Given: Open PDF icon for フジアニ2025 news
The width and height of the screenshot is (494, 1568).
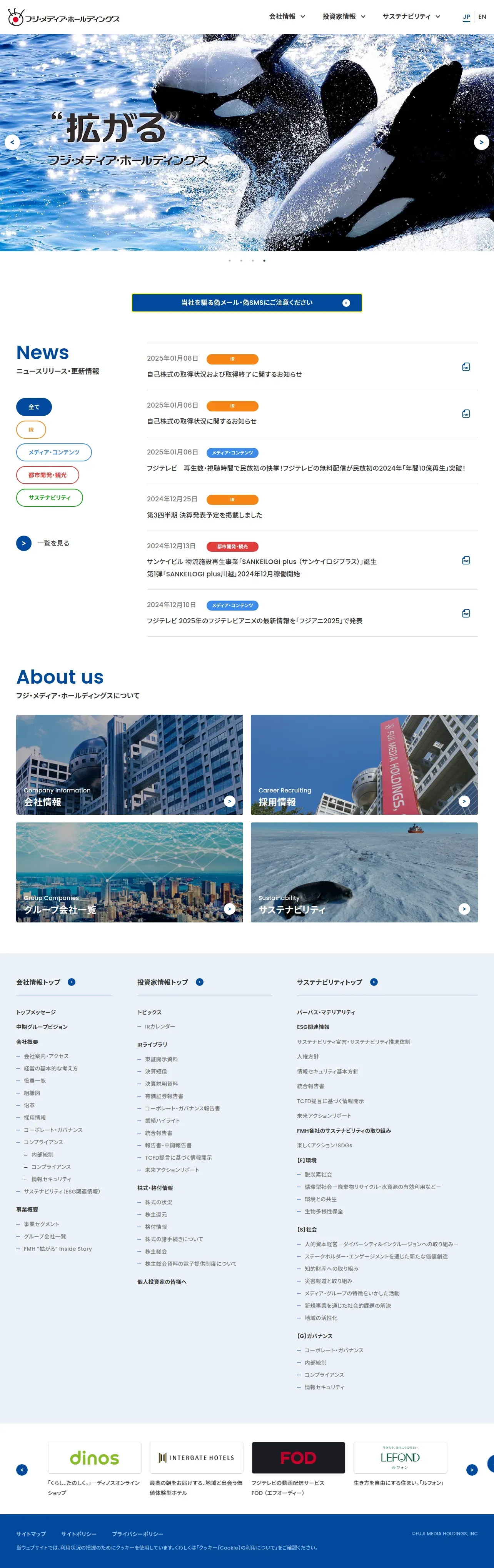Looking at the screenshot, I should pyautogui.click(x=466, y=613).
